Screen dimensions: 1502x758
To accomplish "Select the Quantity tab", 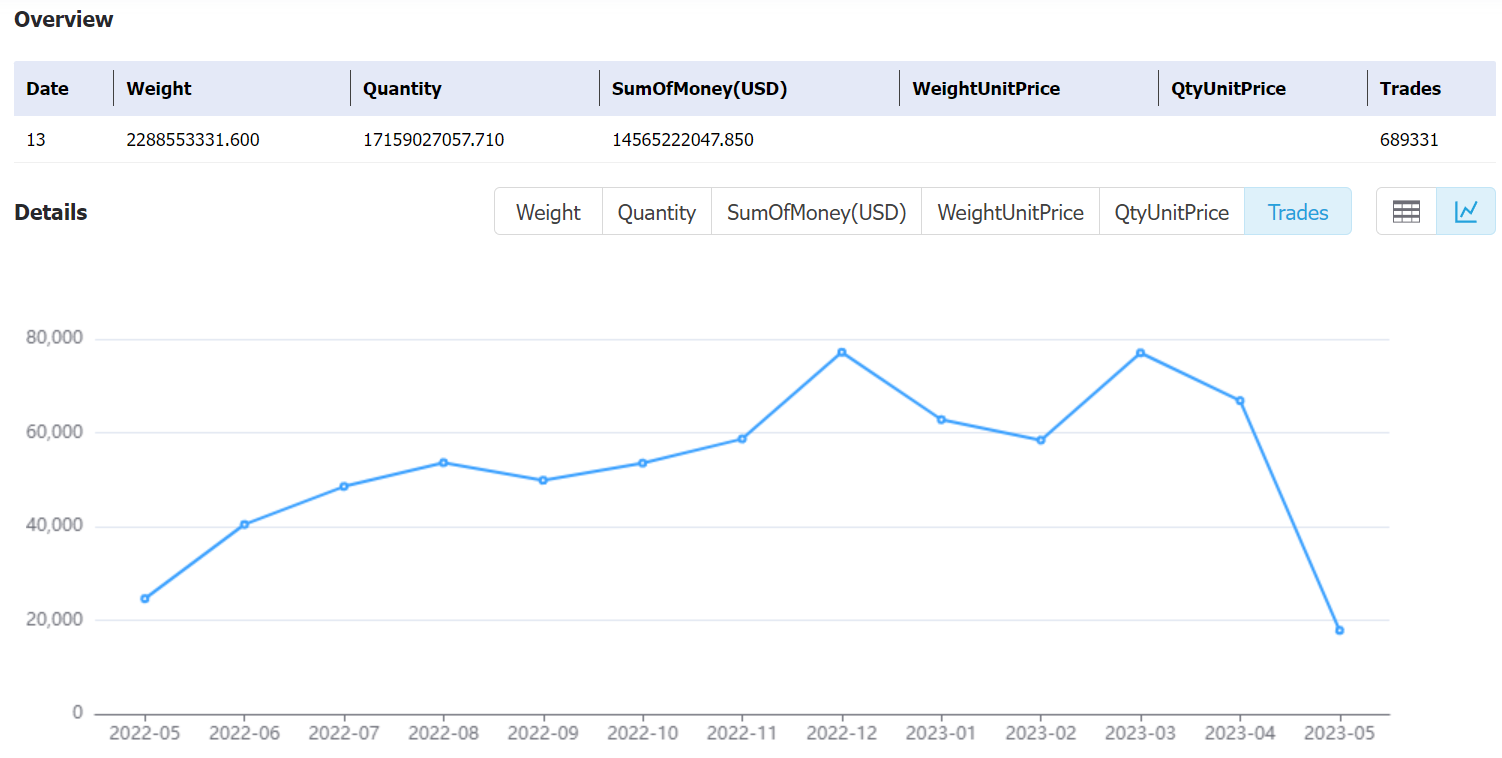I will click(x=657, y=212).
